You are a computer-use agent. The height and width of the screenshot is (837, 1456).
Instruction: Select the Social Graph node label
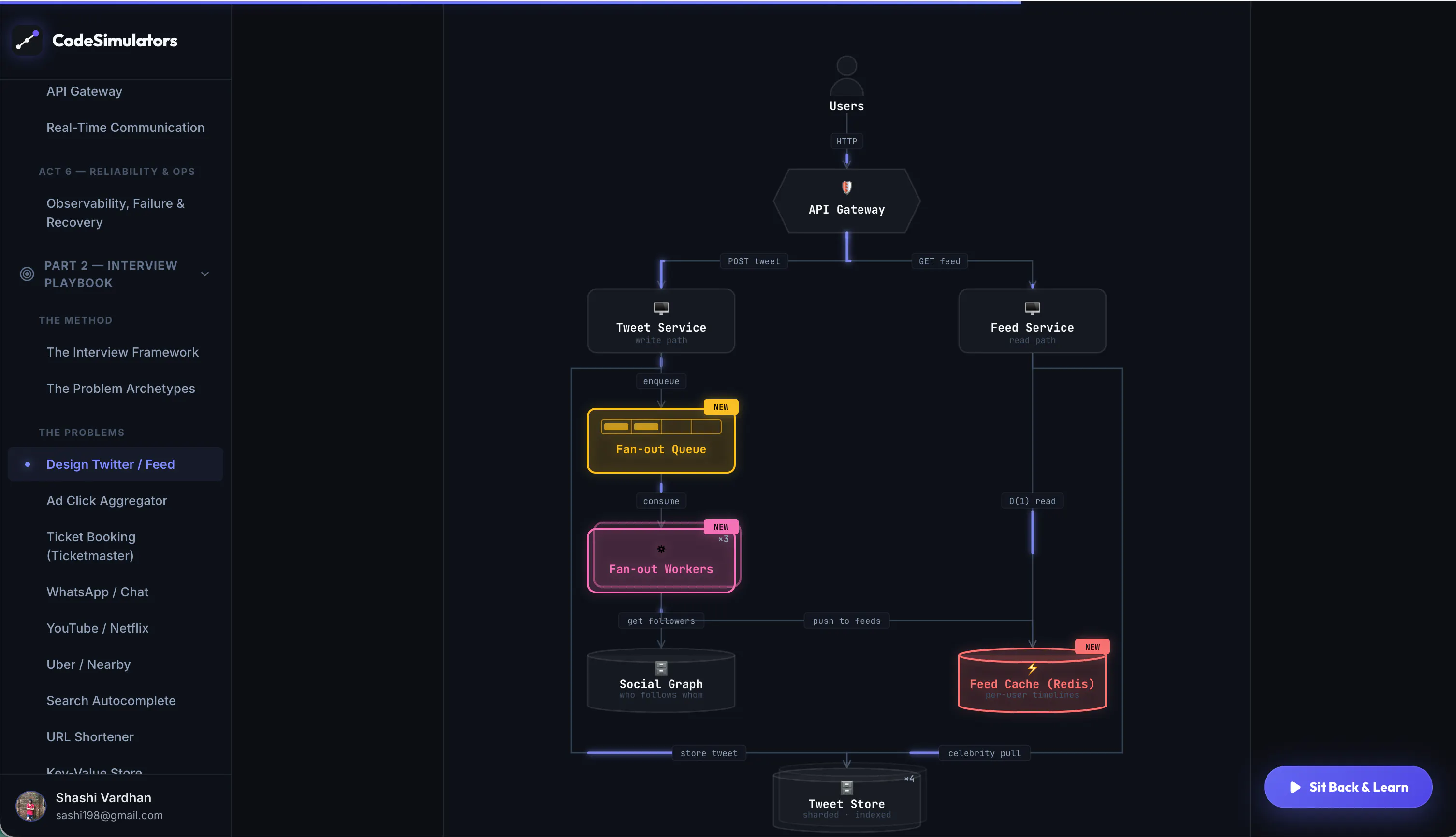click(x=661, y=684)
